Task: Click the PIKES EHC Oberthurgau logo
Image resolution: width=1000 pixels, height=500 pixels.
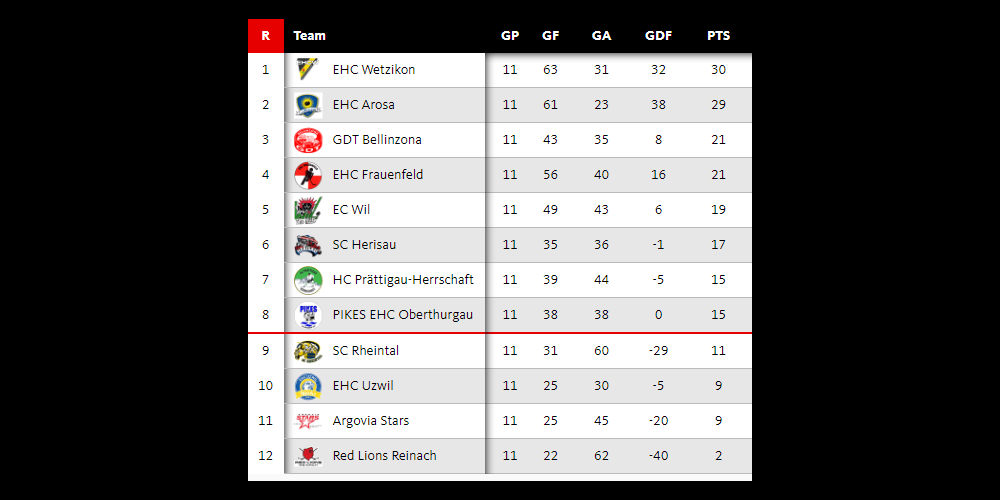Action: point(308,315)
